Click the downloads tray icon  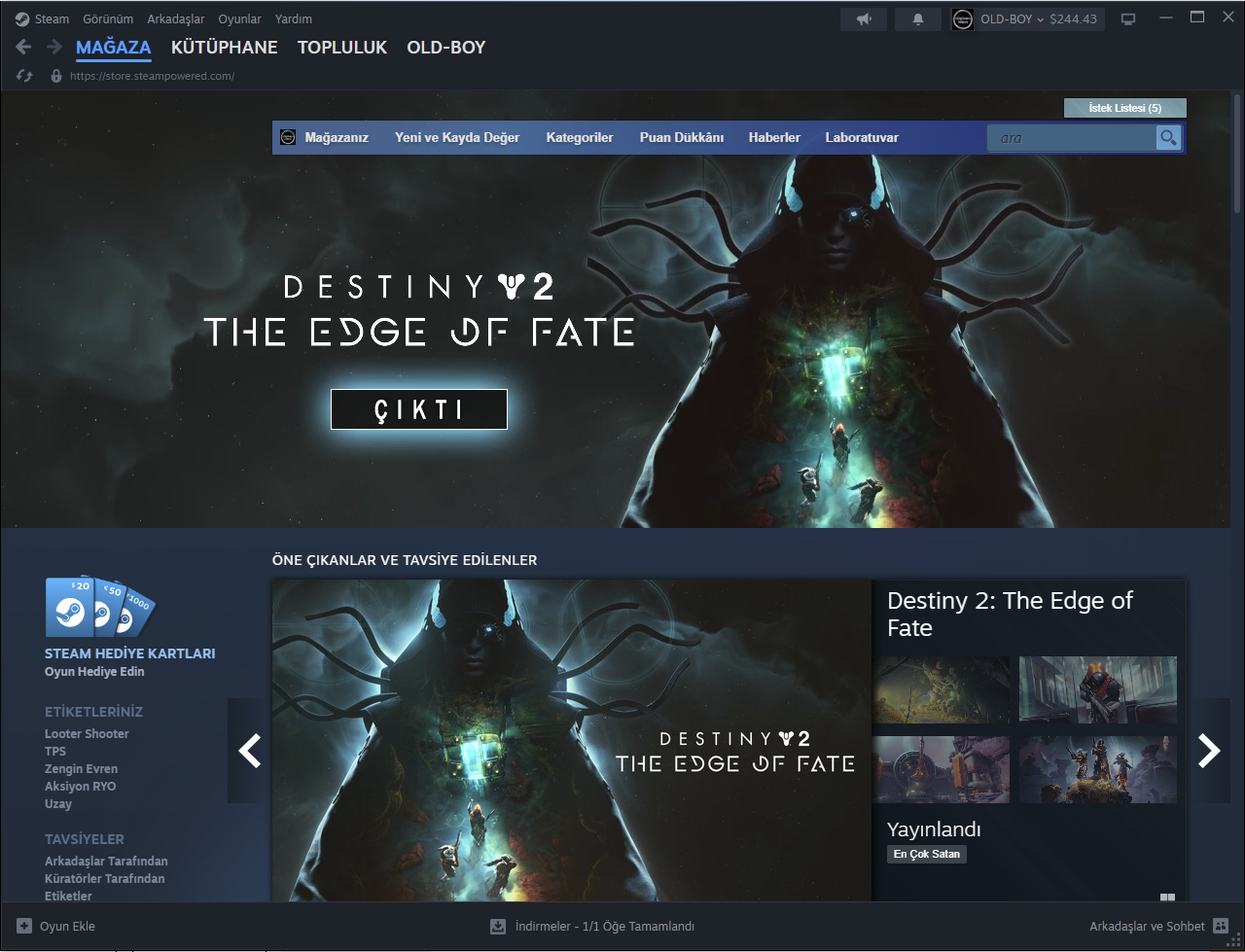pos(498,927)
